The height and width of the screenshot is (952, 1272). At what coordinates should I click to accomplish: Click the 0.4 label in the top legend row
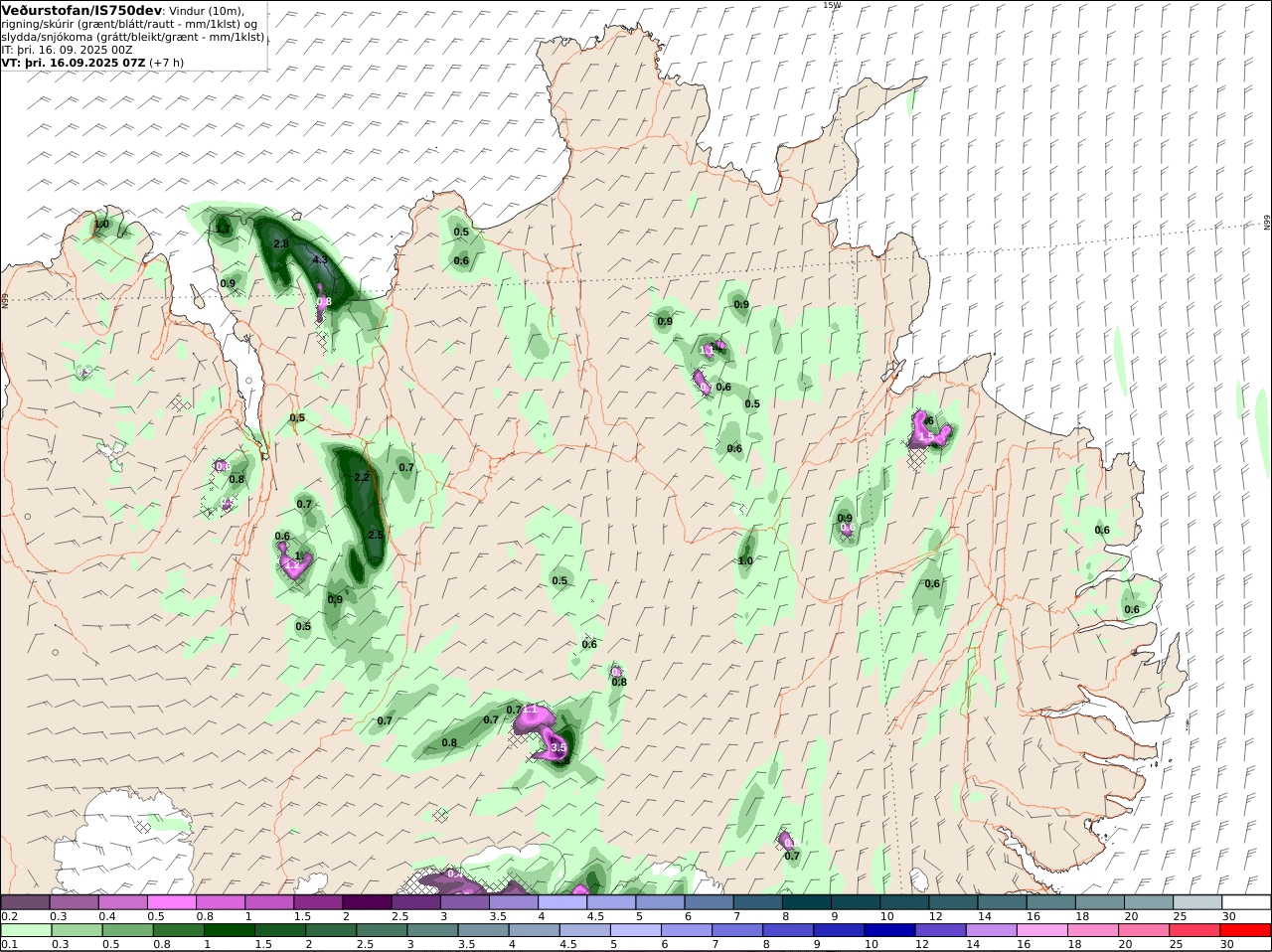click(107, 916)
